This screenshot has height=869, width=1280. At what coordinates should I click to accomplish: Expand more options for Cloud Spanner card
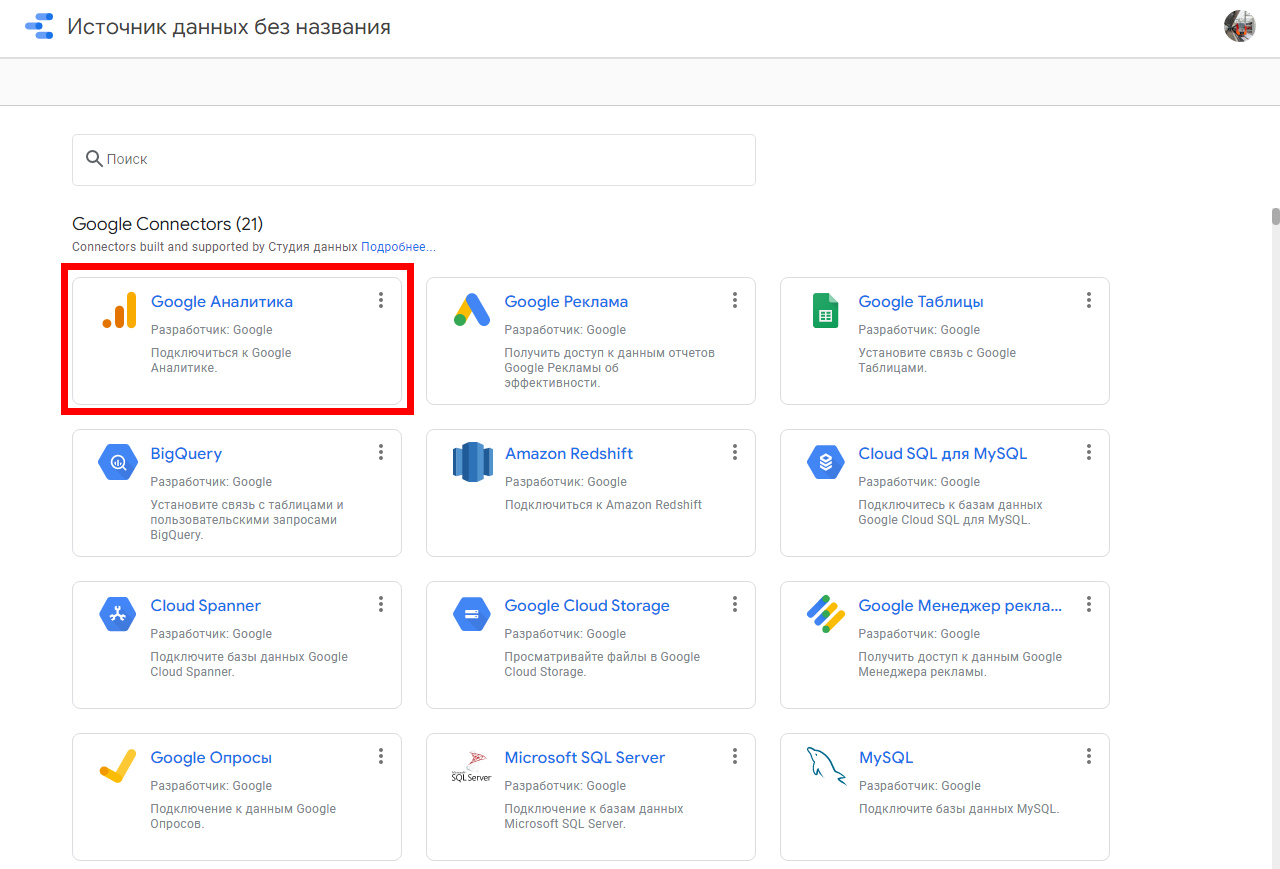pyautogui.click(x=381, y=604)
